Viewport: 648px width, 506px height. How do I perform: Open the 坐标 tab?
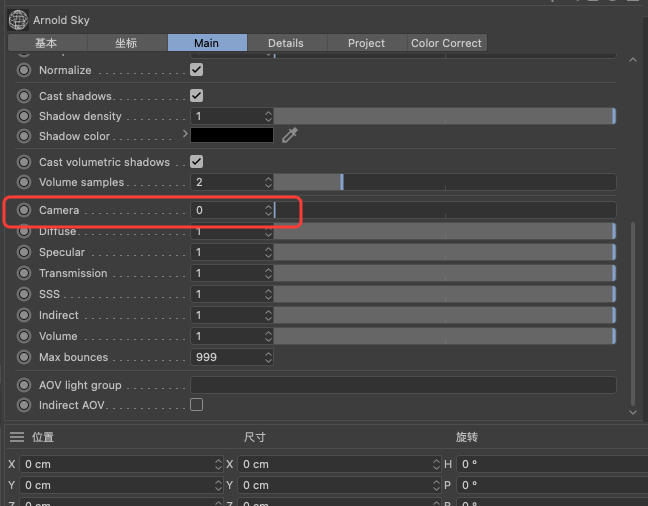127,43
